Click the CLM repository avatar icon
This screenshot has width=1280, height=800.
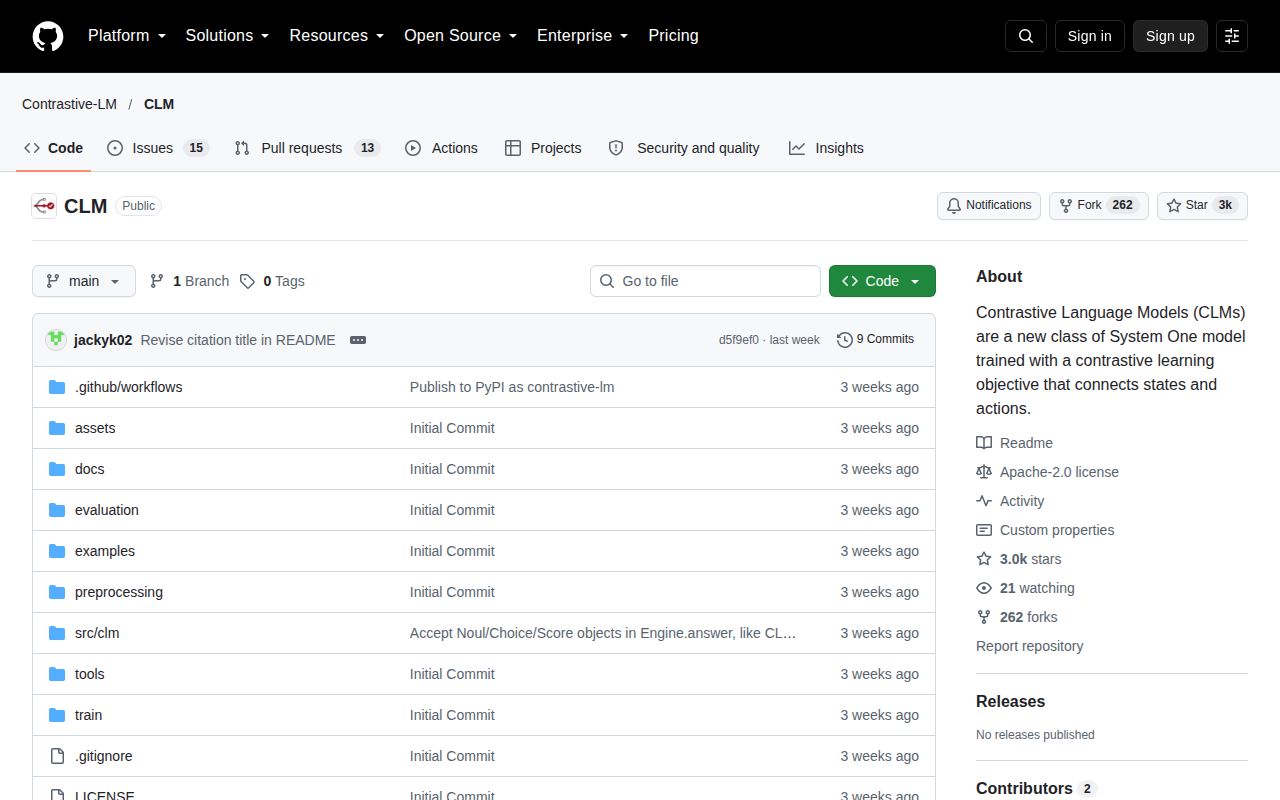[x=44, y=206]
